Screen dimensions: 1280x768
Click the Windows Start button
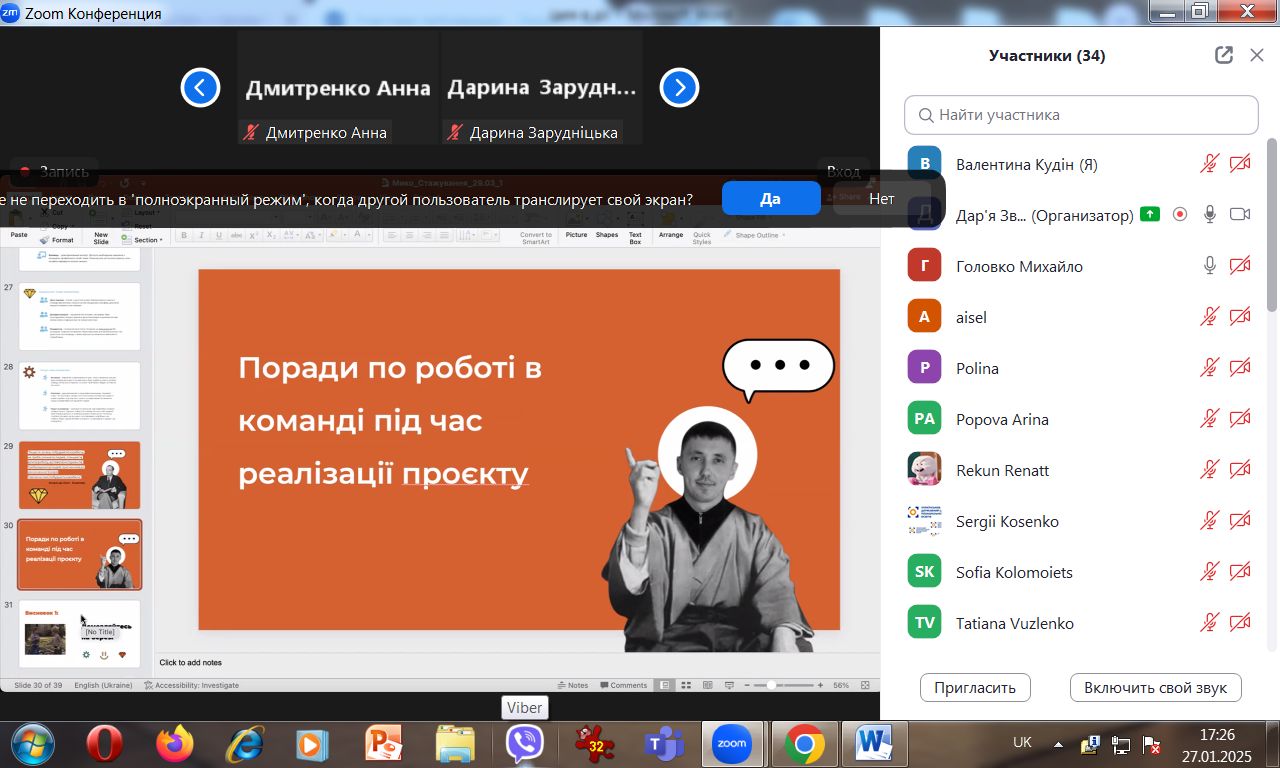pos(35,744)
